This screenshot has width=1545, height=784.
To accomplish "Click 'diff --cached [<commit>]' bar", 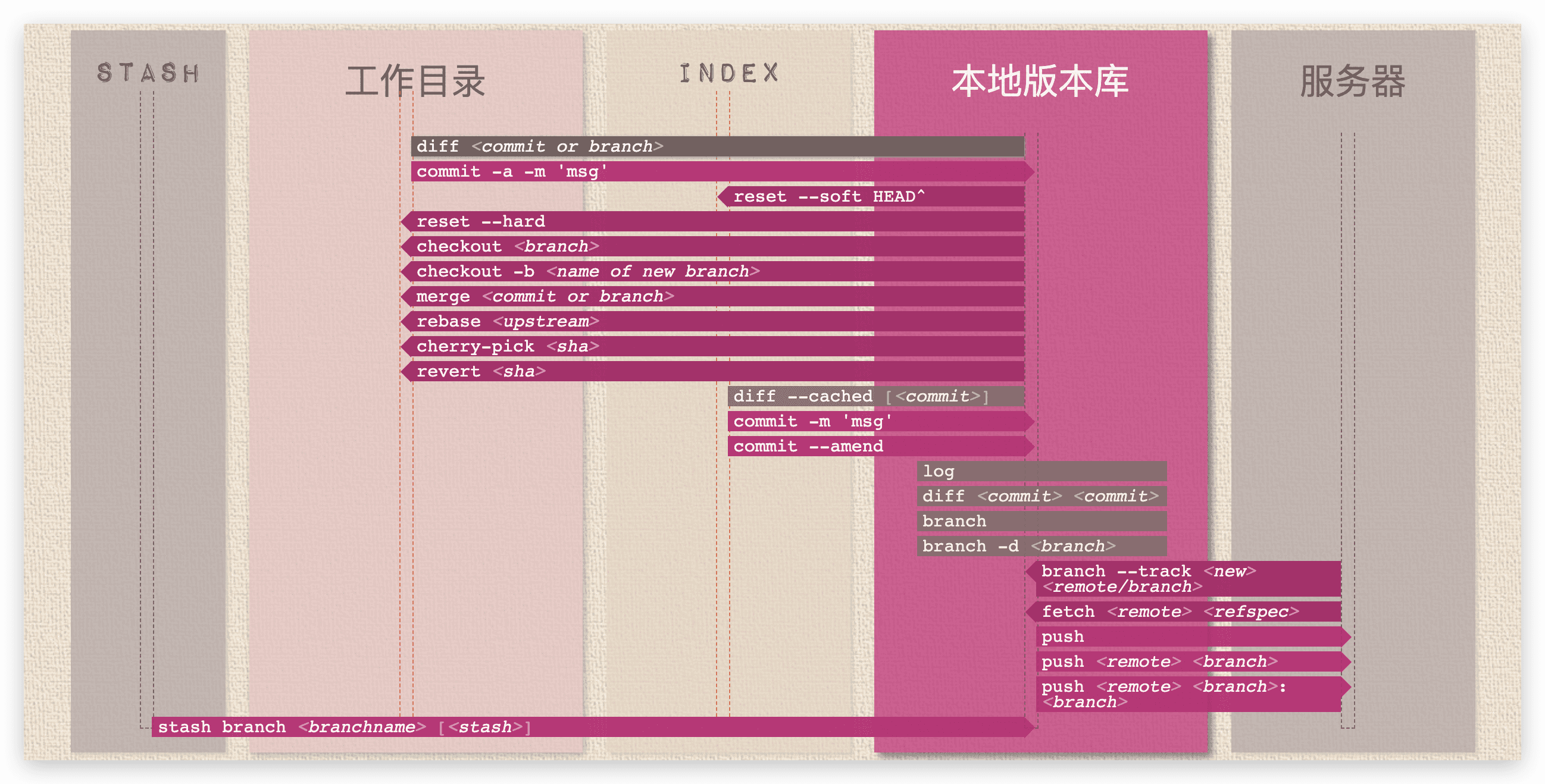I will point(876,396).
